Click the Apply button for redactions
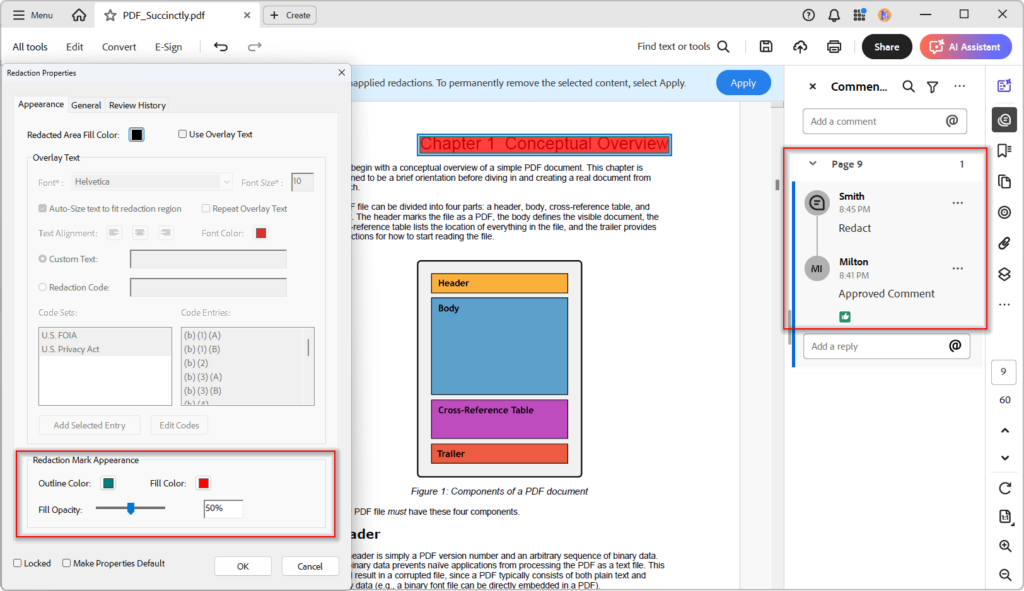The width and height of the screenshot is (1024, 591). (743, 82)
